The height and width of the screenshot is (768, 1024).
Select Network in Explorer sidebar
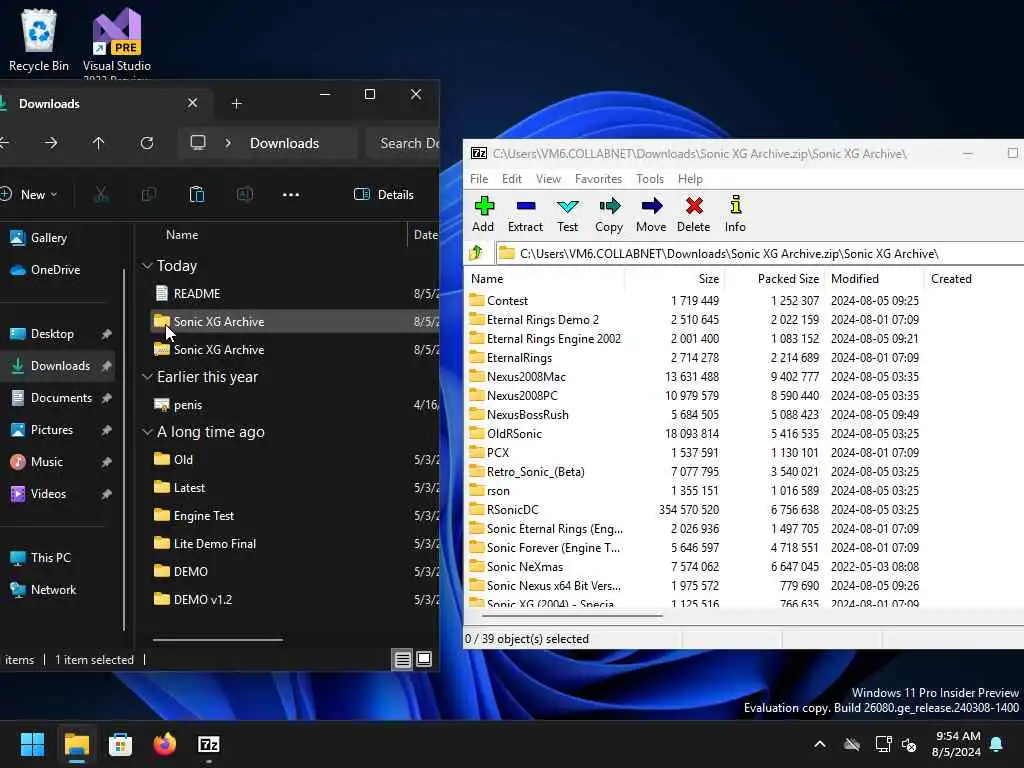44,590
